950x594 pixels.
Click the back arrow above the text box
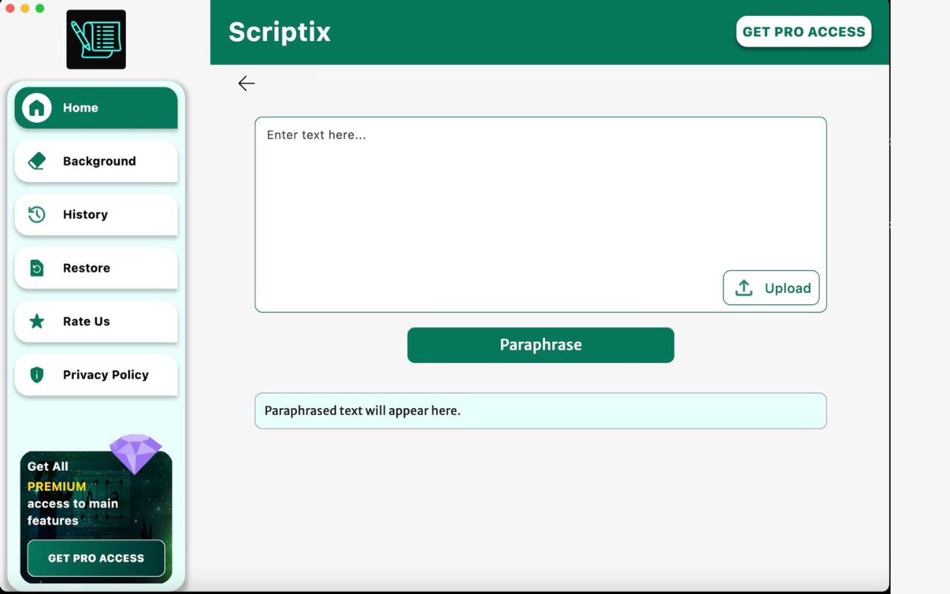pos(246,83)
